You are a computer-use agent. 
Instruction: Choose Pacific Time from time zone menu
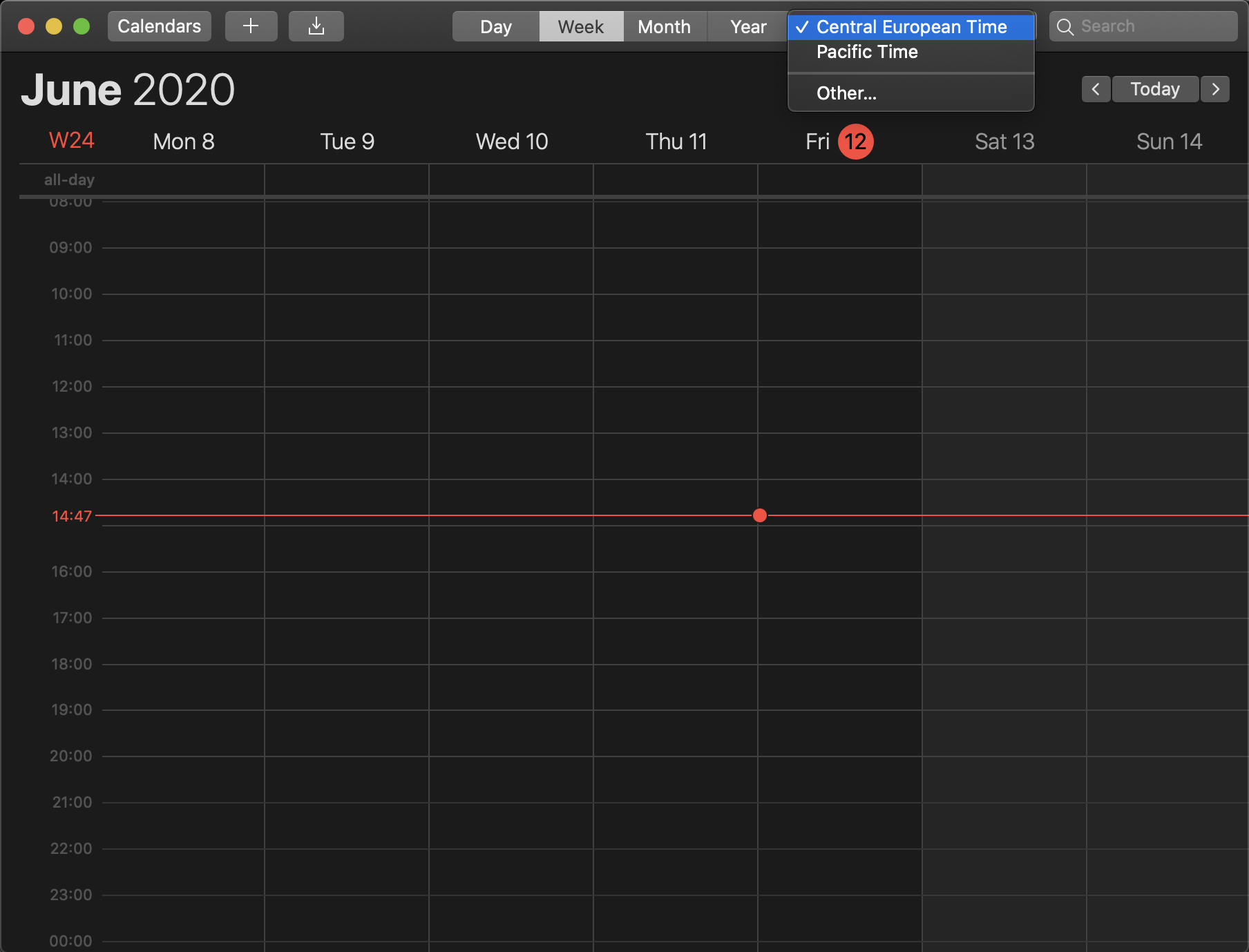[x=866, y=52]
